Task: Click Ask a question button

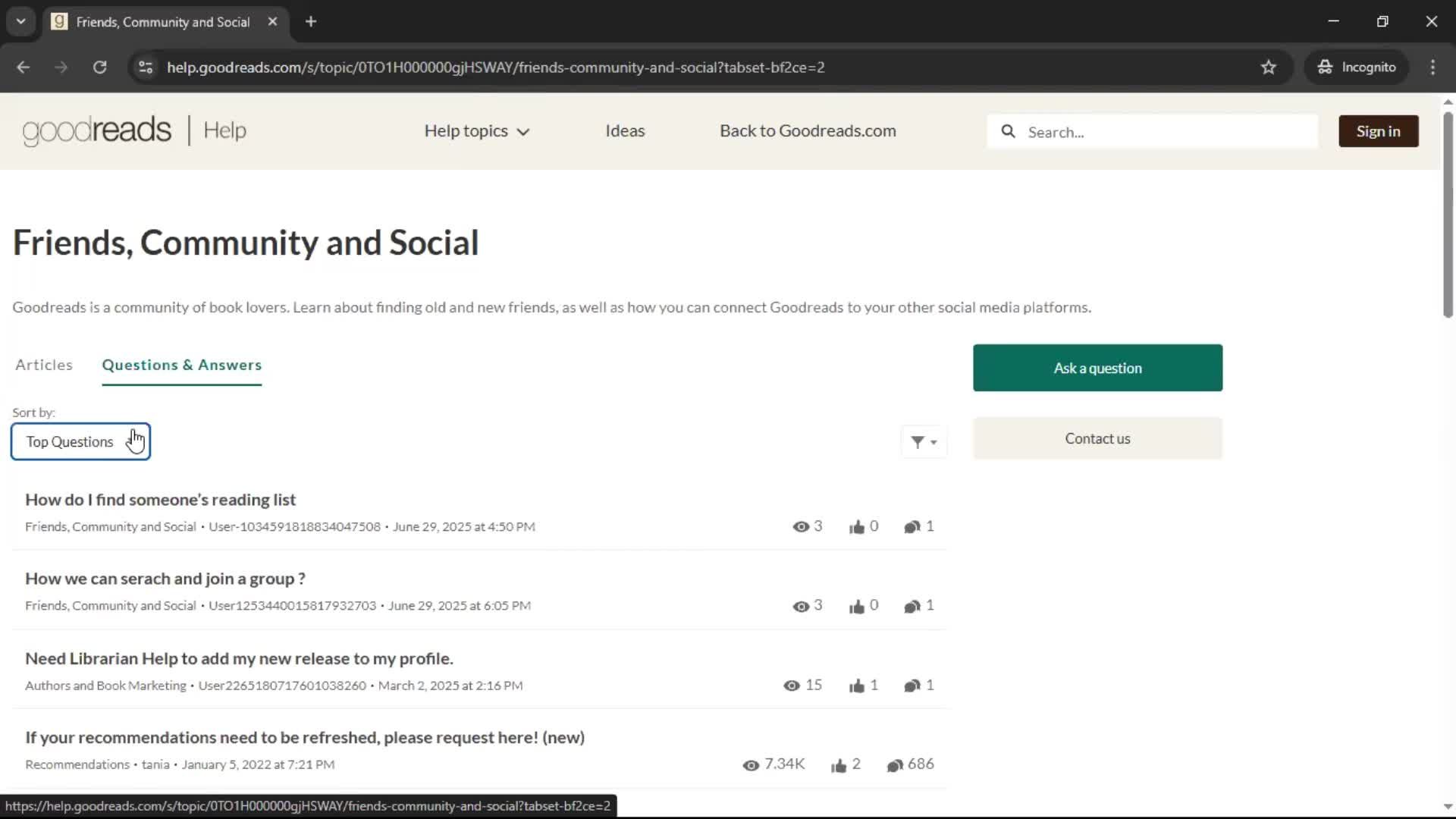Action: [1097, 369]
